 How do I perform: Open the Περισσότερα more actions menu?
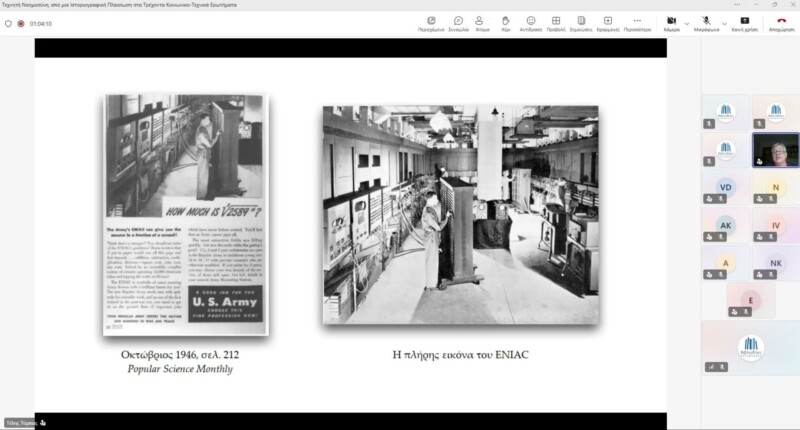coord(637,23)
